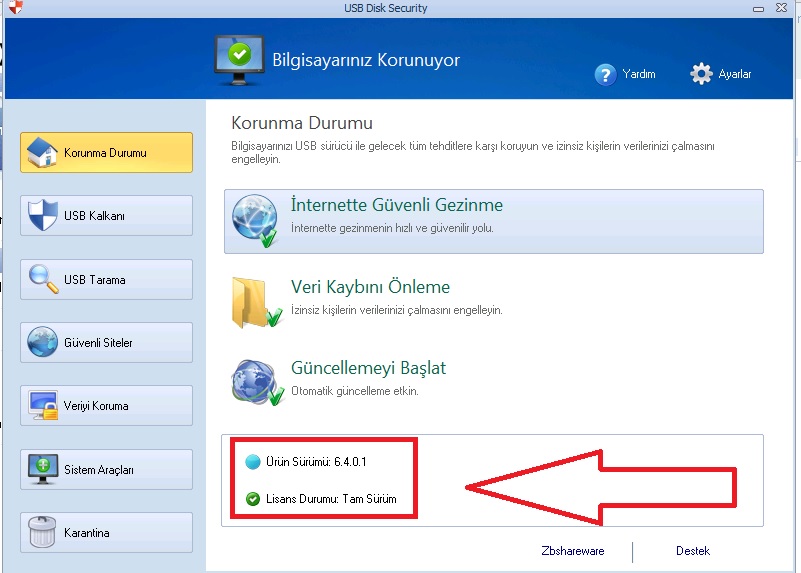
Task: Click the trash bin icon for Karantina
Action: click(42, 532)
